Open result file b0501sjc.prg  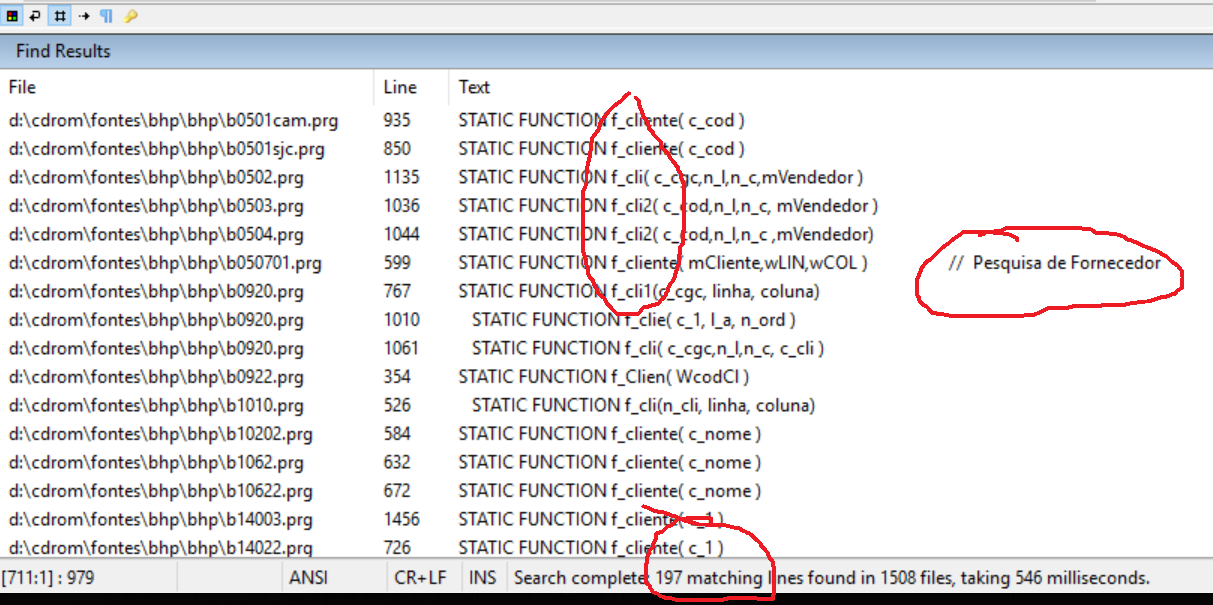pos(166,149)
